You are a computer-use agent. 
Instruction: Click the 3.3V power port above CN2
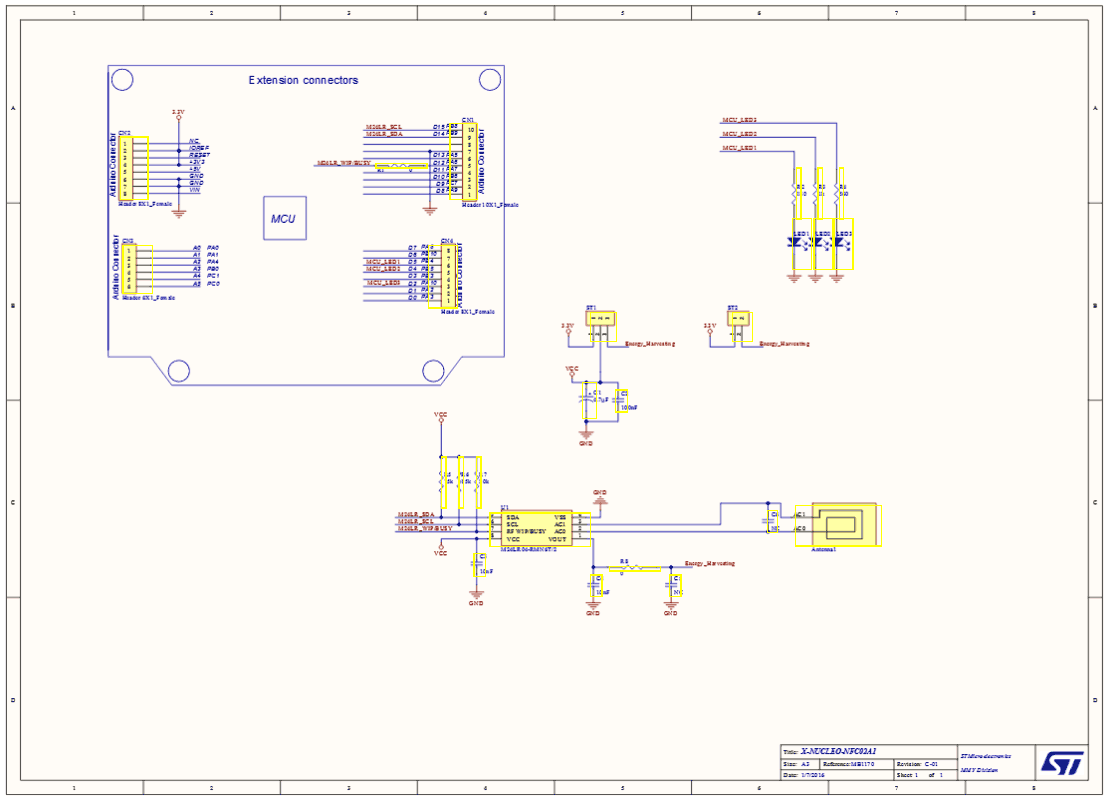pyautogui.click(x=178, y=114)
